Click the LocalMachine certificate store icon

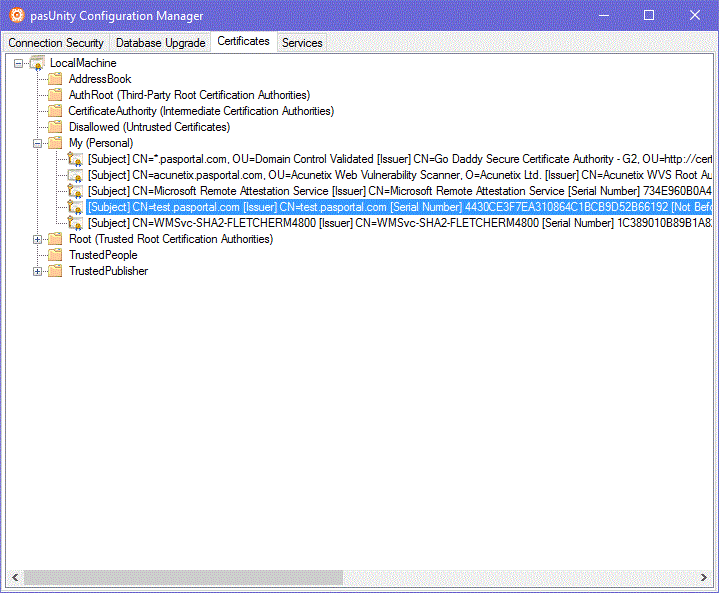point(37,63)
